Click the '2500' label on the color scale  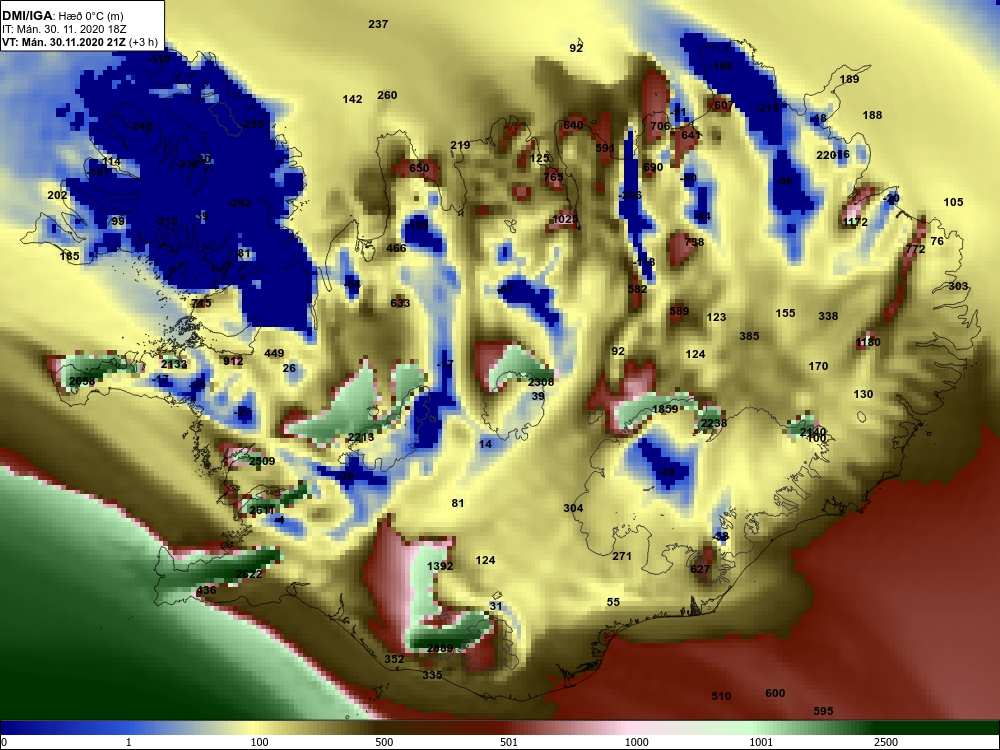coord(886,742)
